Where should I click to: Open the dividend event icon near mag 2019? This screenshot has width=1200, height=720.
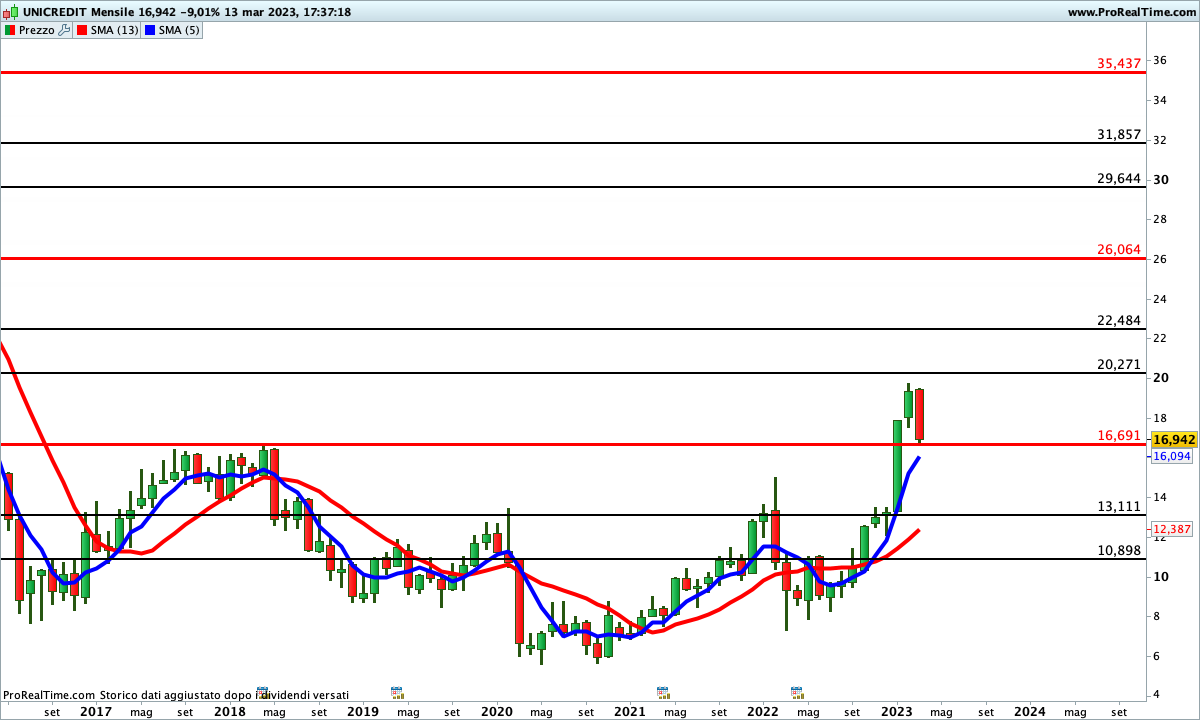coord(396,691)
